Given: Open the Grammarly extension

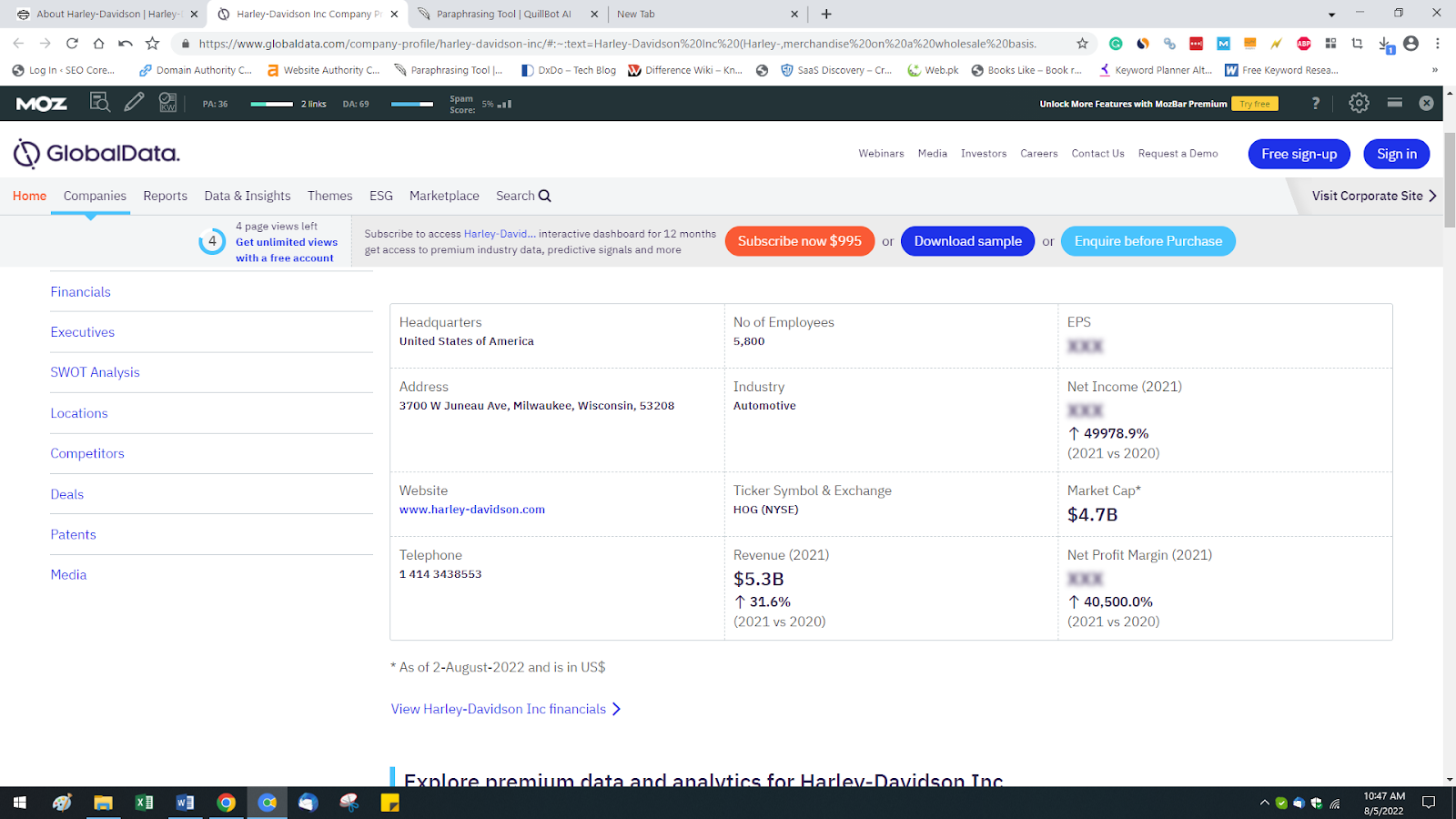Looking at the screenshot, I should pyautogui.click(x=1116, y=43).
